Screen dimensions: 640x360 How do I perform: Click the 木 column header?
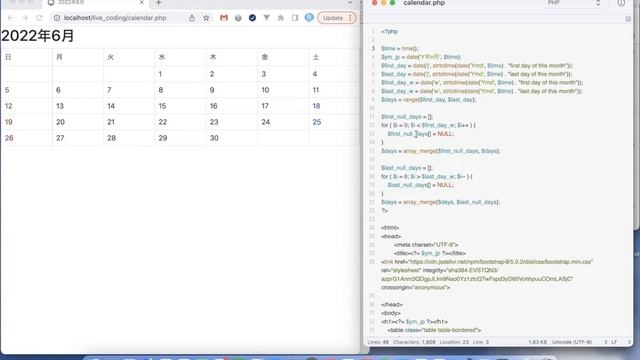213,57
